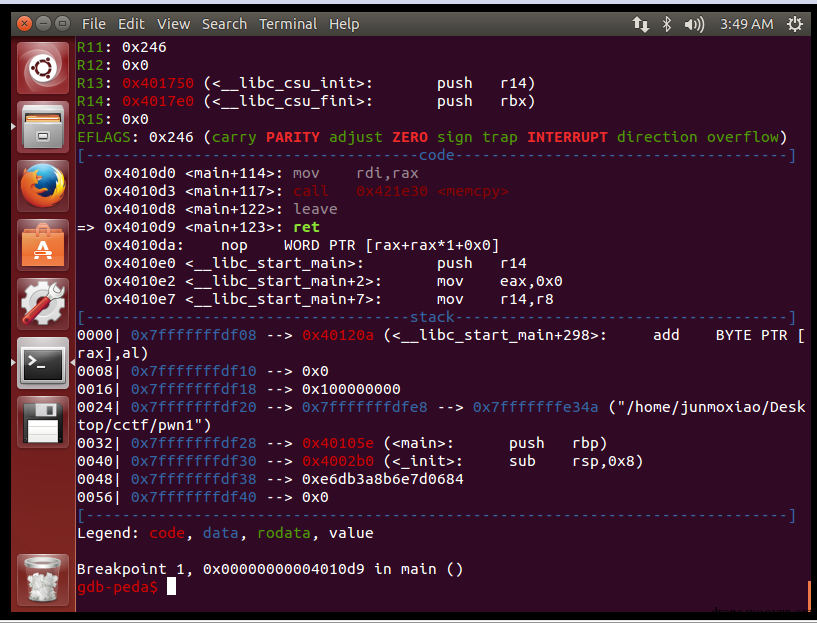The width and height of the screenshot is (817, 624).
Task: Open the Edit menu
Action: 131,24
